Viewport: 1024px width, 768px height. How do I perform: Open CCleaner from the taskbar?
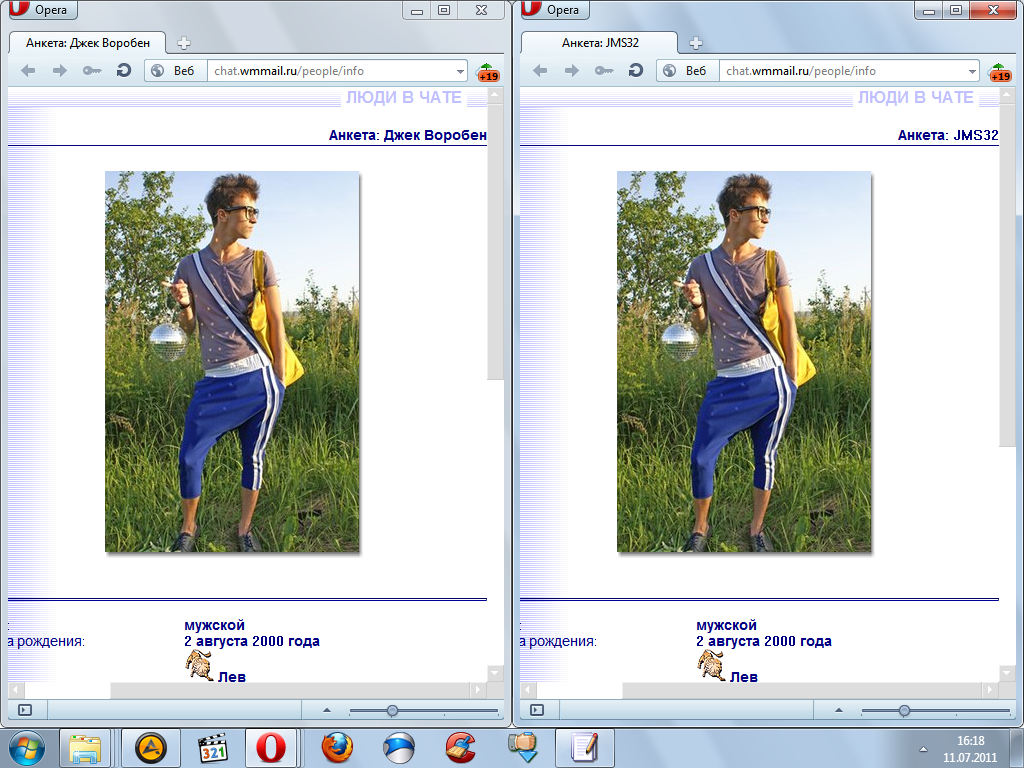click(x=460, y=748)
